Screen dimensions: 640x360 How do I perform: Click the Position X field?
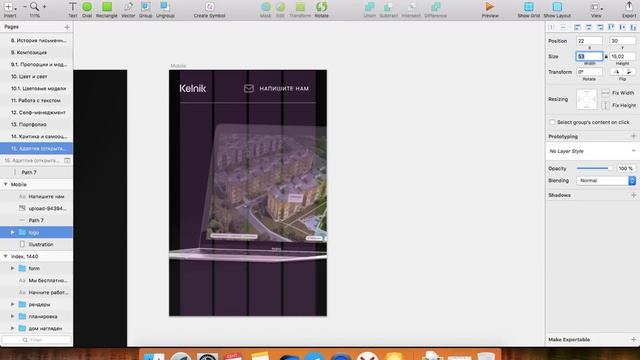(589, 41)
